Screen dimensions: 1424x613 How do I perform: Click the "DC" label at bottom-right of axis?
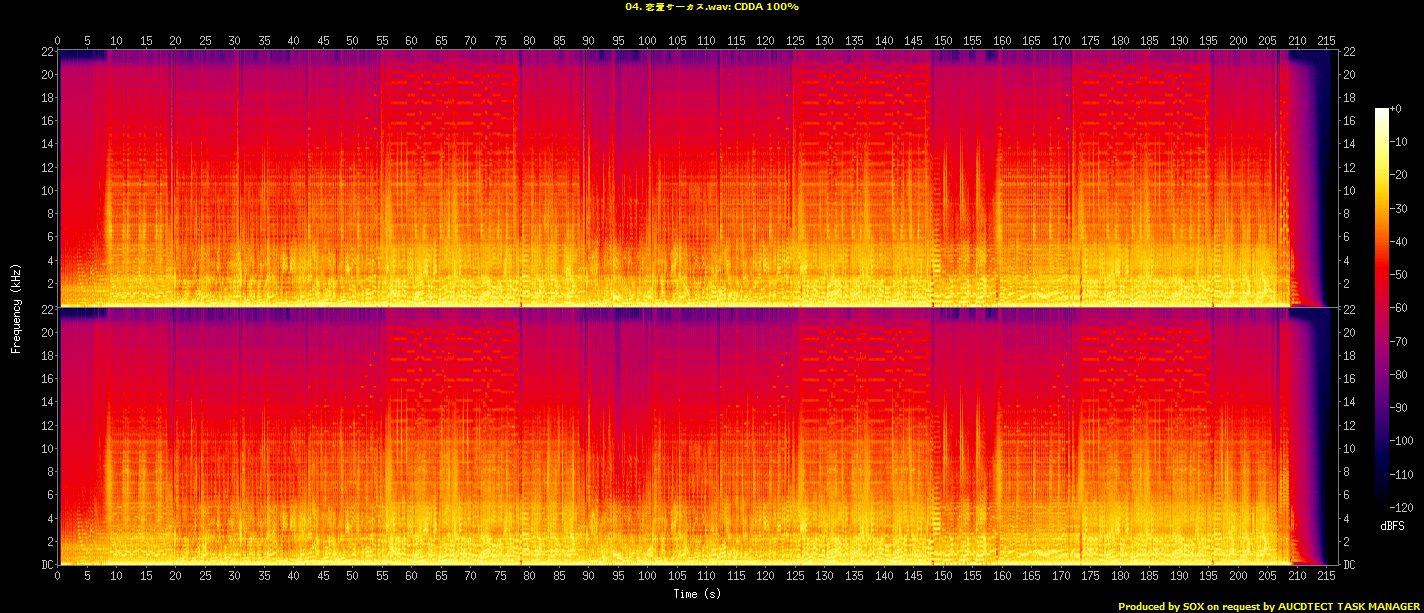click(1348, 565)
